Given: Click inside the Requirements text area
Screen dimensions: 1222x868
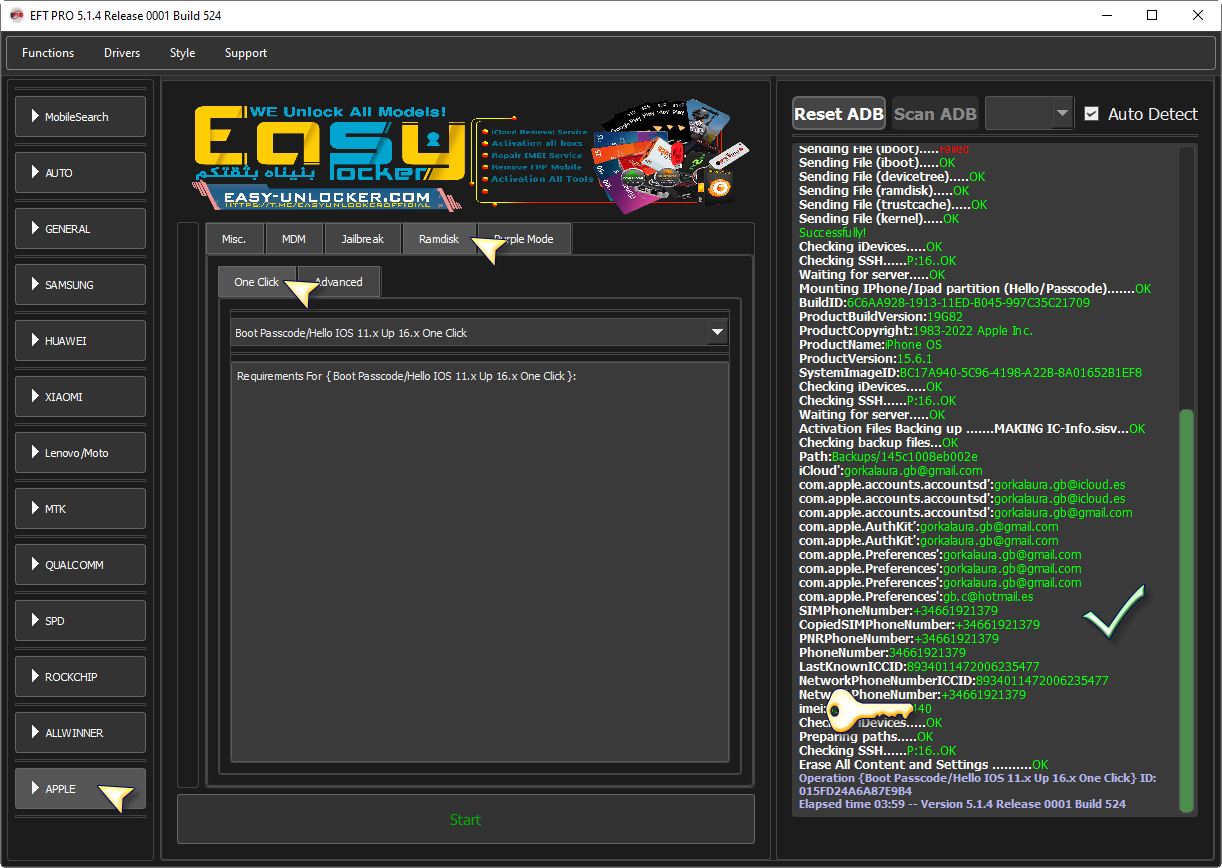Looking at the screenshot, I should [x=479, y=562].
